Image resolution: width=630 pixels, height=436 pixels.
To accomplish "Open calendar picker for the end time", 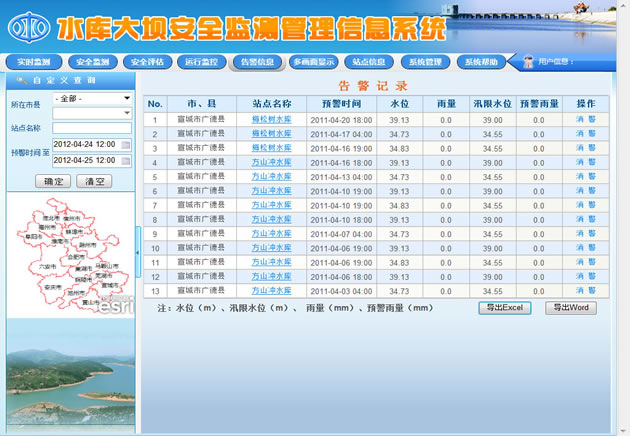I will 126,160.
